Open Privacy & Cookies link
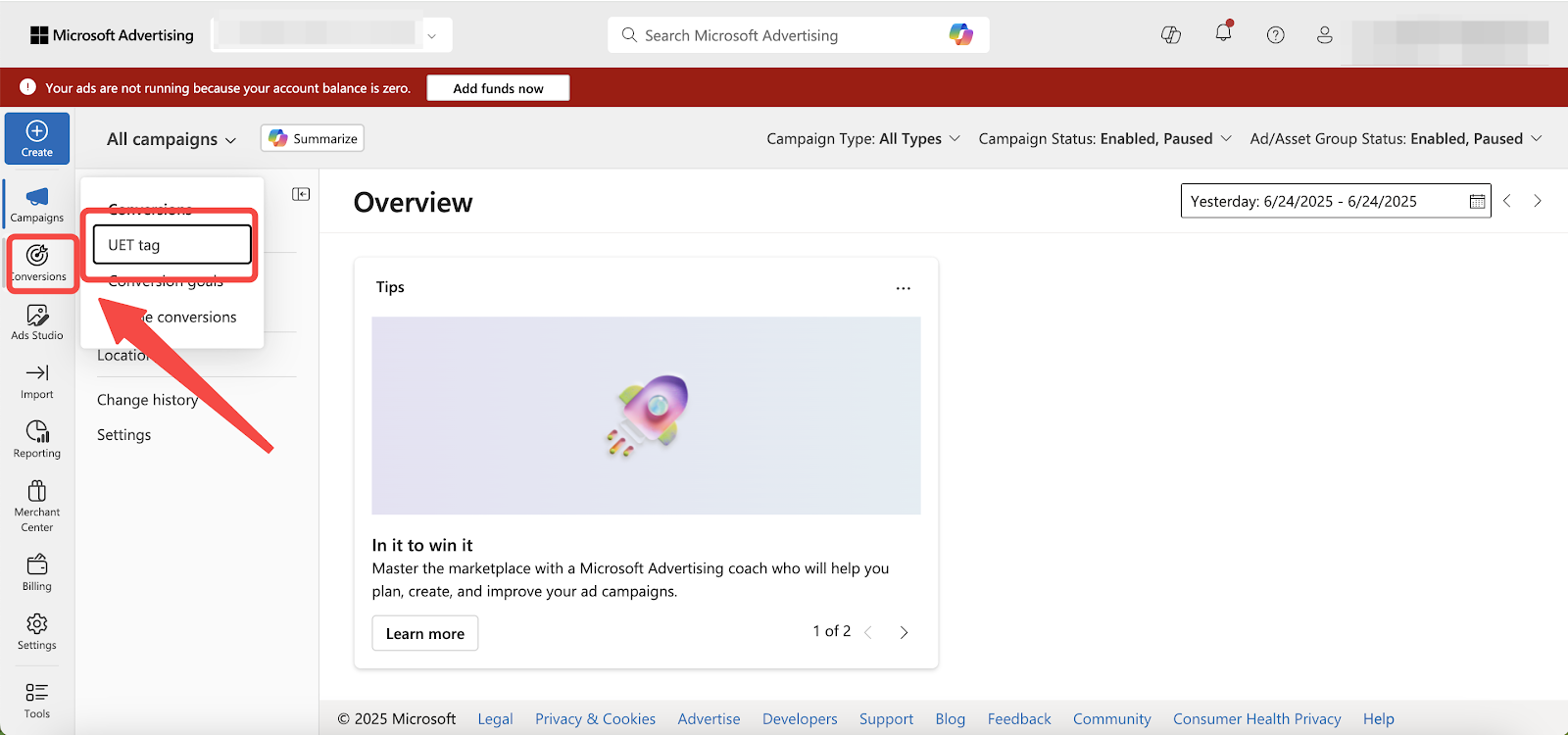Screen dimensions: 1568x735 tap(595, 718)
